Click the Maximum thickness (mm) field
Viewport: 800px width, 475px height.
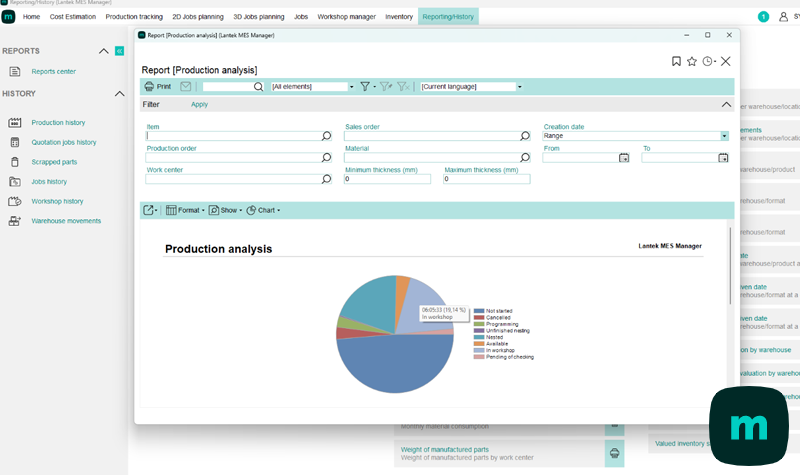click(487, 179)
